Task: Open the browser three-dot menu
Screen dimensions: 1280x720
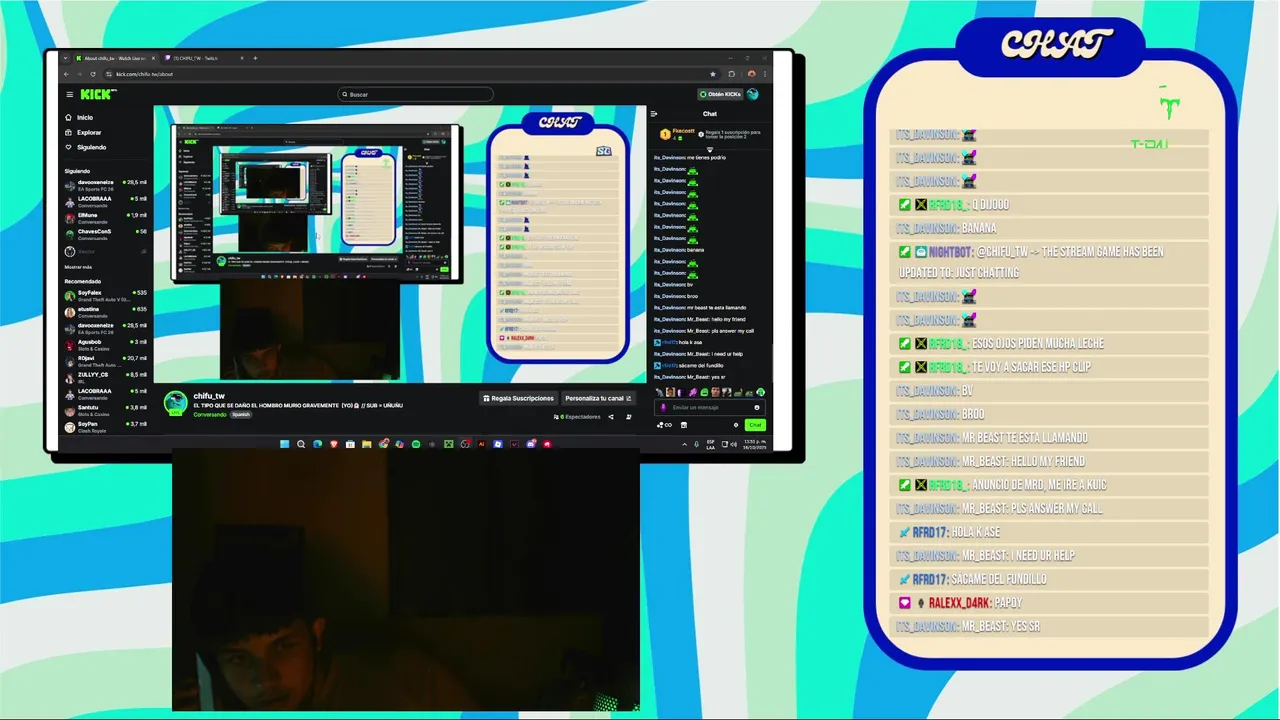Action: click(766, 74)
